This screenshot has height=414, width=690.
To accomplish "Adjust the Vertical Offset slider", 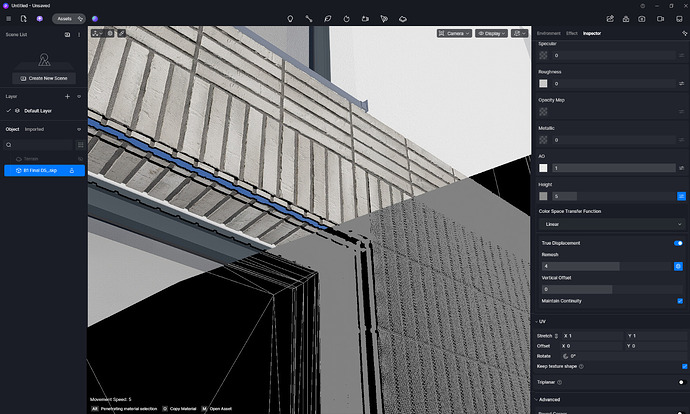I will tap(612, 289).
